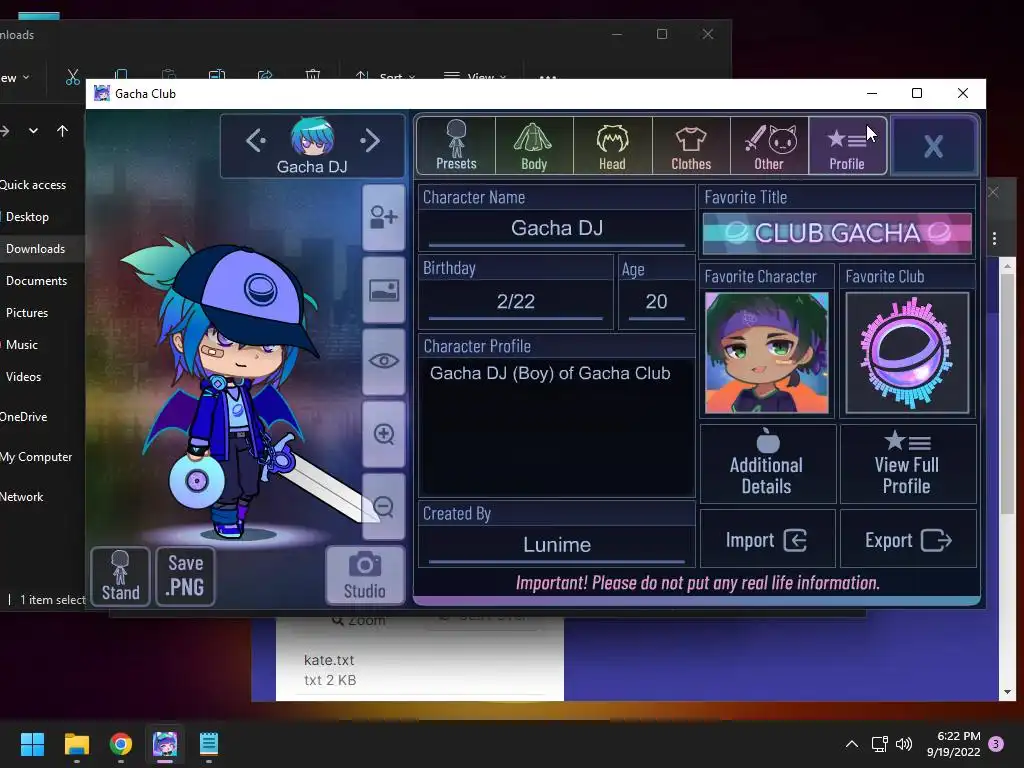Open Music in File Explorer sidebar
Viewport: 1024px width, 768px height.
[22, 345]
